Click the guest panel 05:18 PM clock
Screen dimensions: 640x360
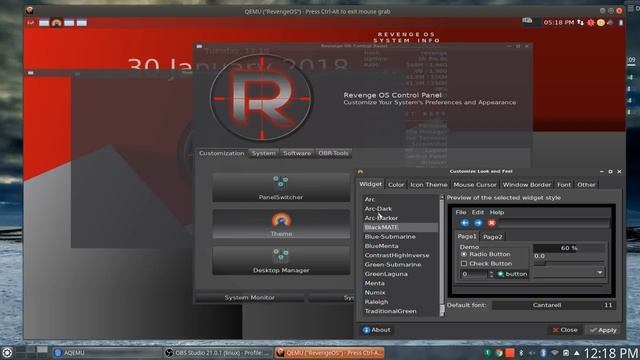[x=558, y=22]
